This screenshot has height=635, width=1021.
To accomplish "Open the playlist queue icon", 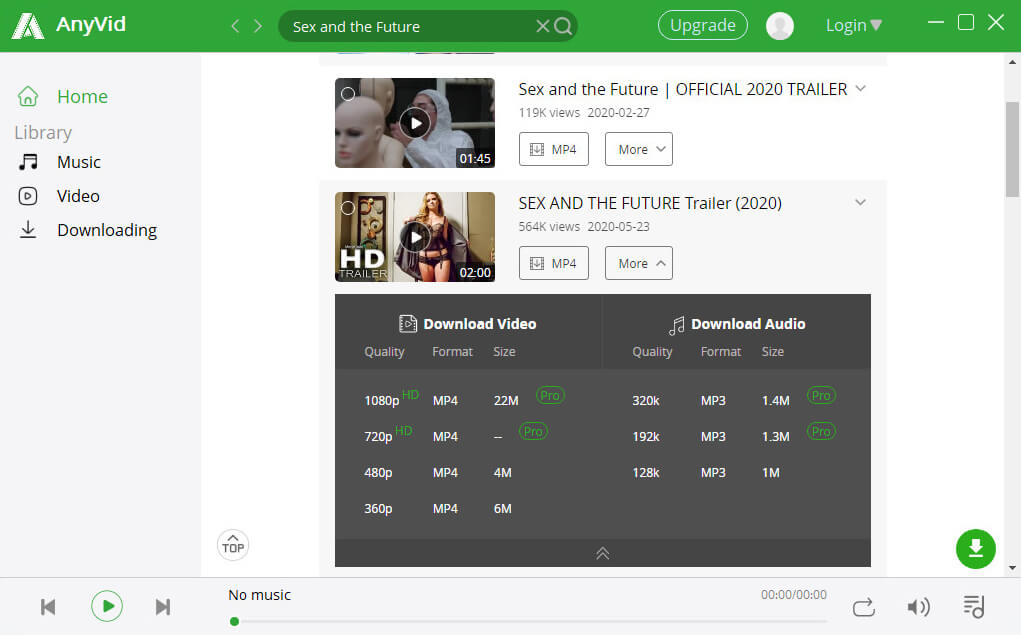I will 974,607.
